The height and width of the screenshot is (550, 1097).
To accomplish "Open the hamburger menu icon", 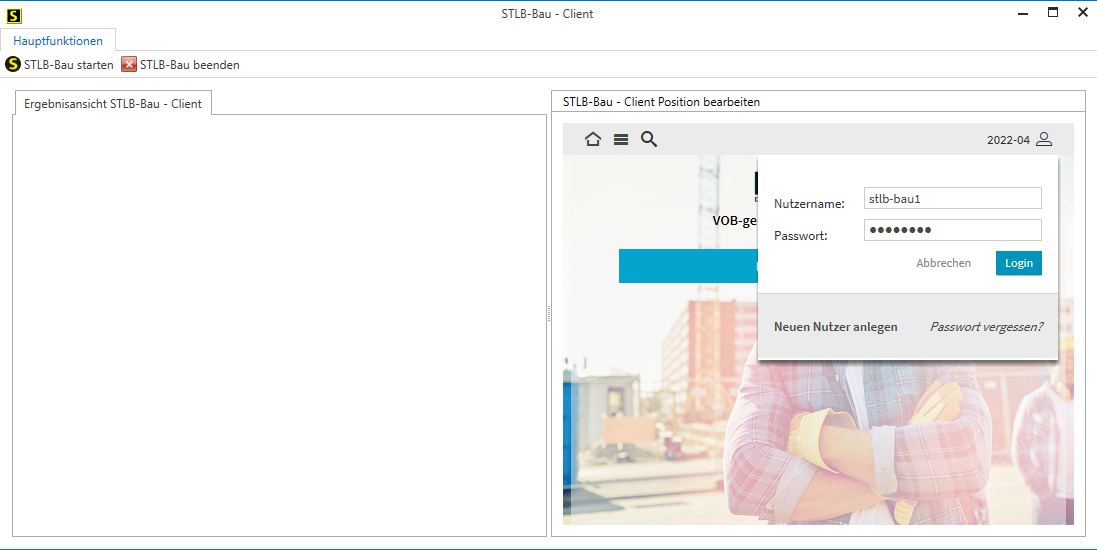I will (x=621, y=140).
